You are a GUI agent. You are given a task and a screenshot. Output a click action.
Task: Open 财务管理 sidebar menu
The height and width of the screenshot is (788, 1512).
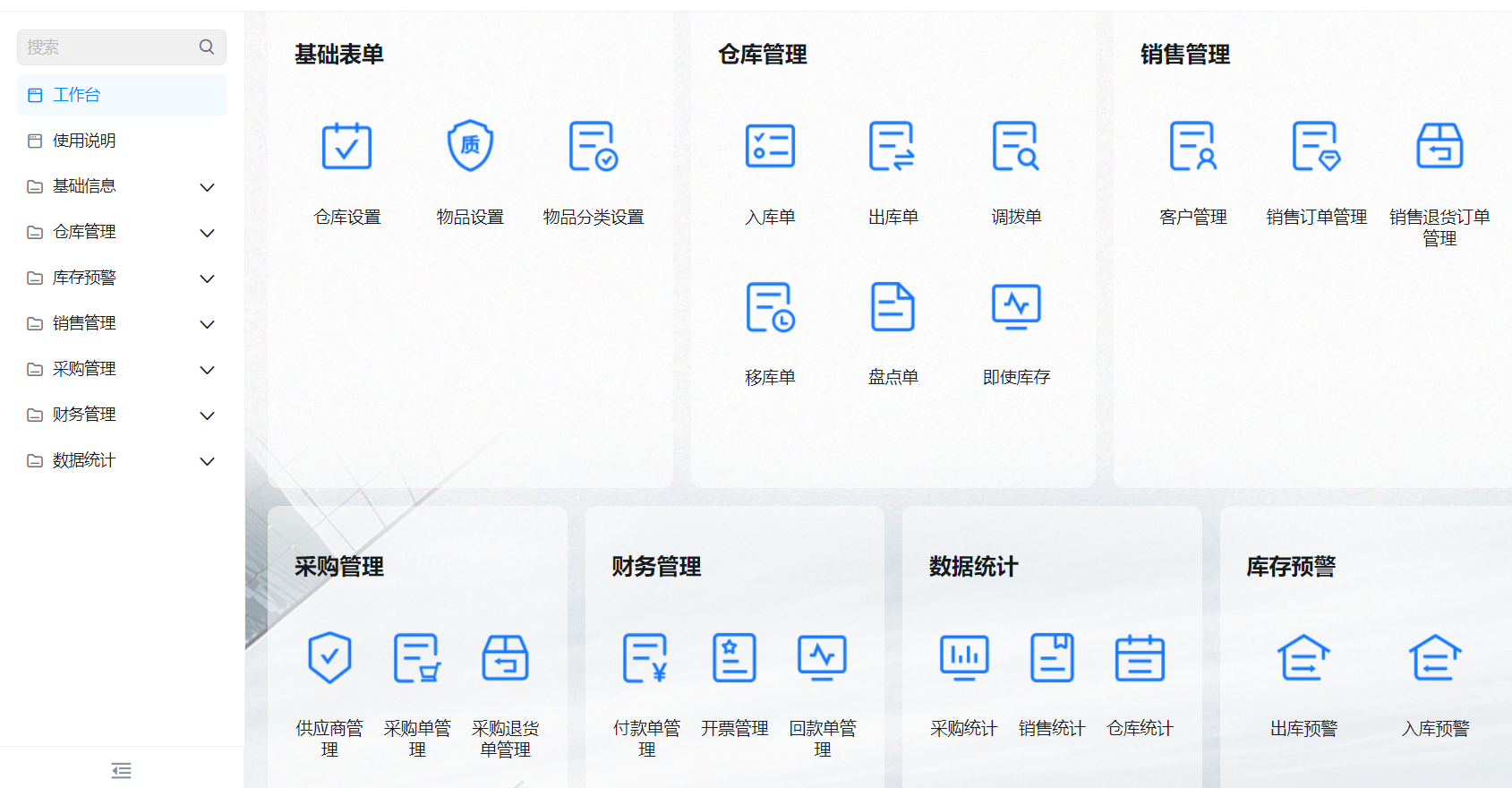(122, 415)
